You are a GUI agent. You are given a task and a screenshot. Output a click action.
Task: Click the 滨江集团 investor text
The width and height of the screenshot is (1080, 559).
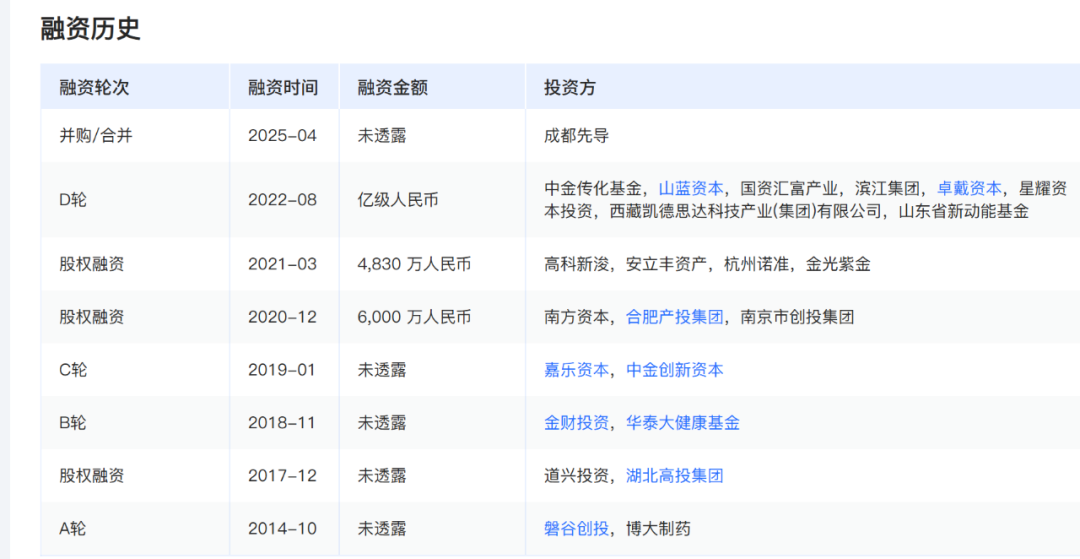888,189
